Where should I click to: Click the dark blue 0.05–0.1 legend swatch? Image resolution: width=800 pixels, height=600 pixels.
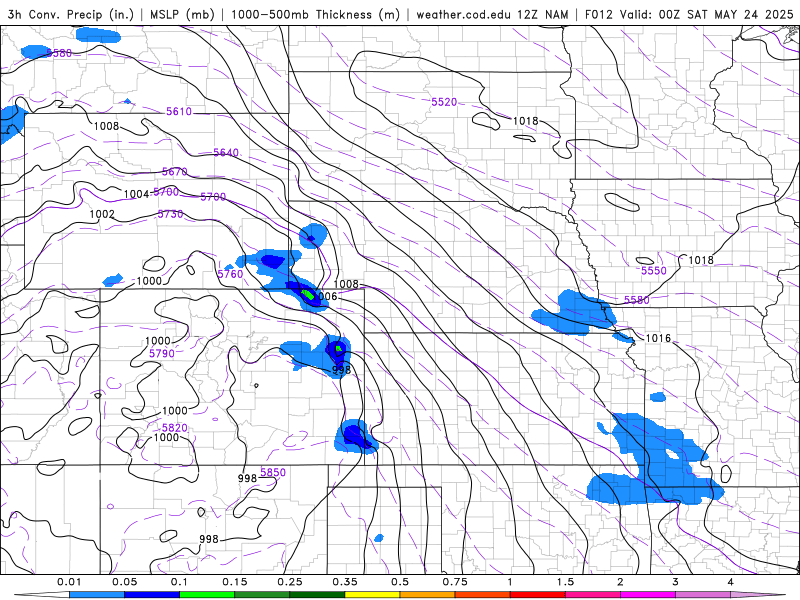152,595
